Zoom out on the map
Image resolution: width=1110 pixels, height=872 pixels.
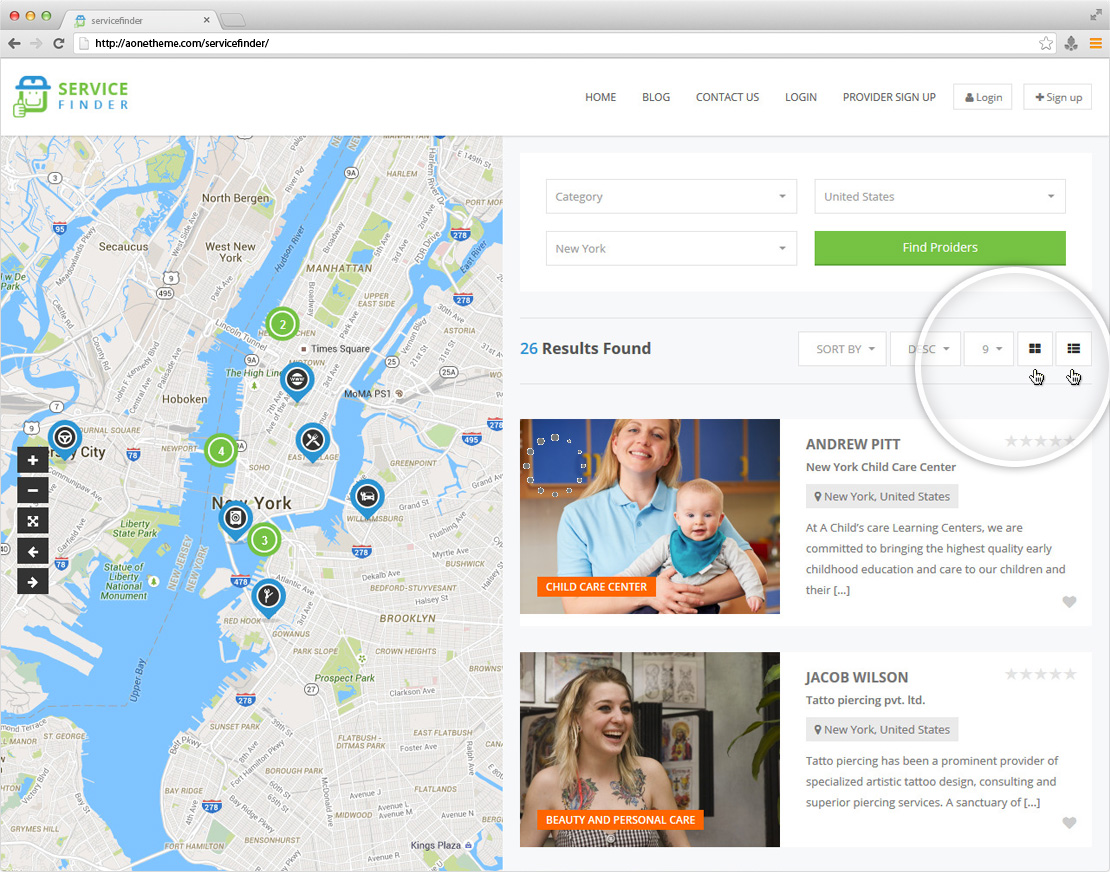(33, 491)
